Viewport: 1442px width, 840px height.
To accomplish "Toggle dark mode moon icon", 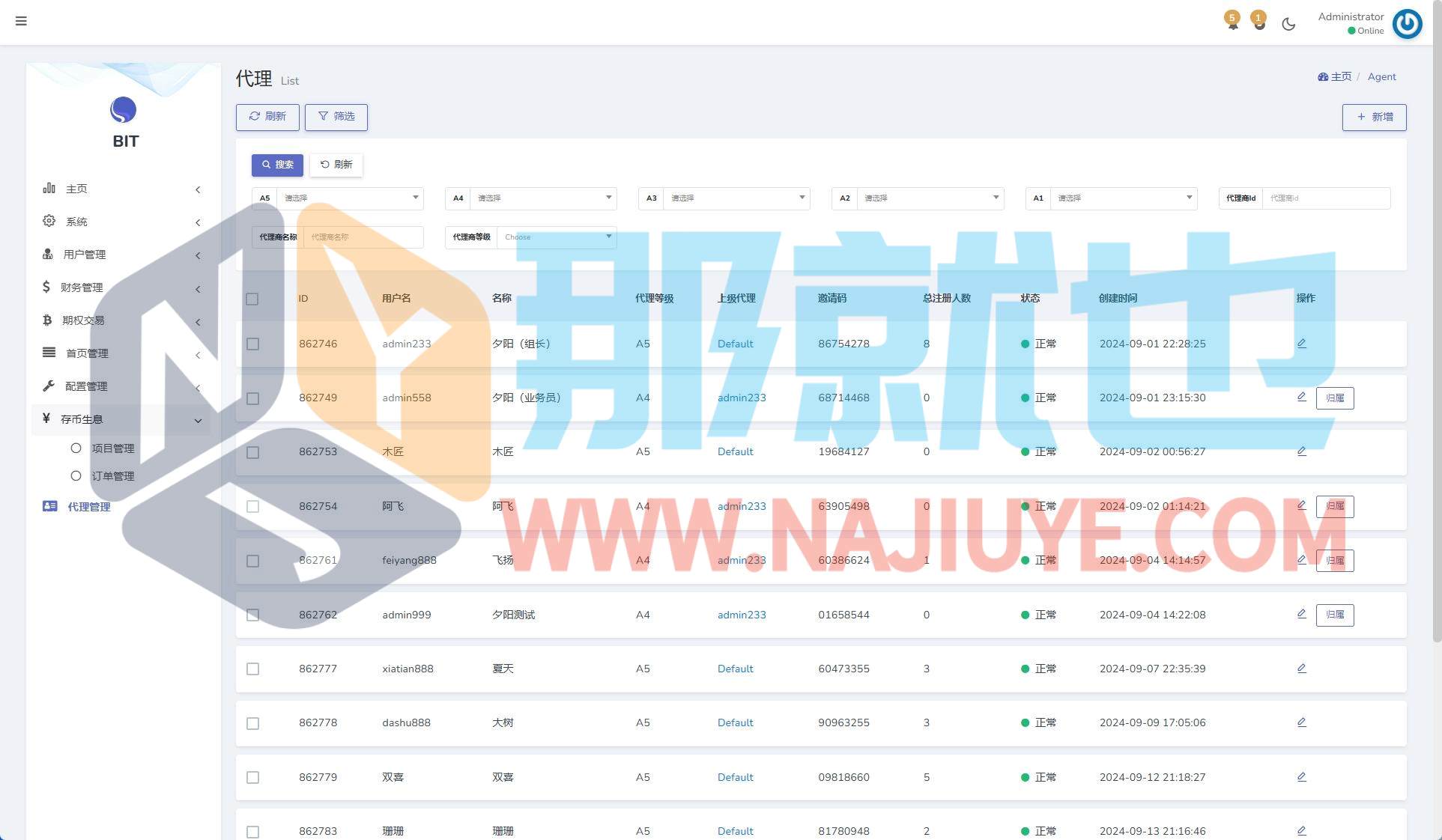I will point(1288,24).
